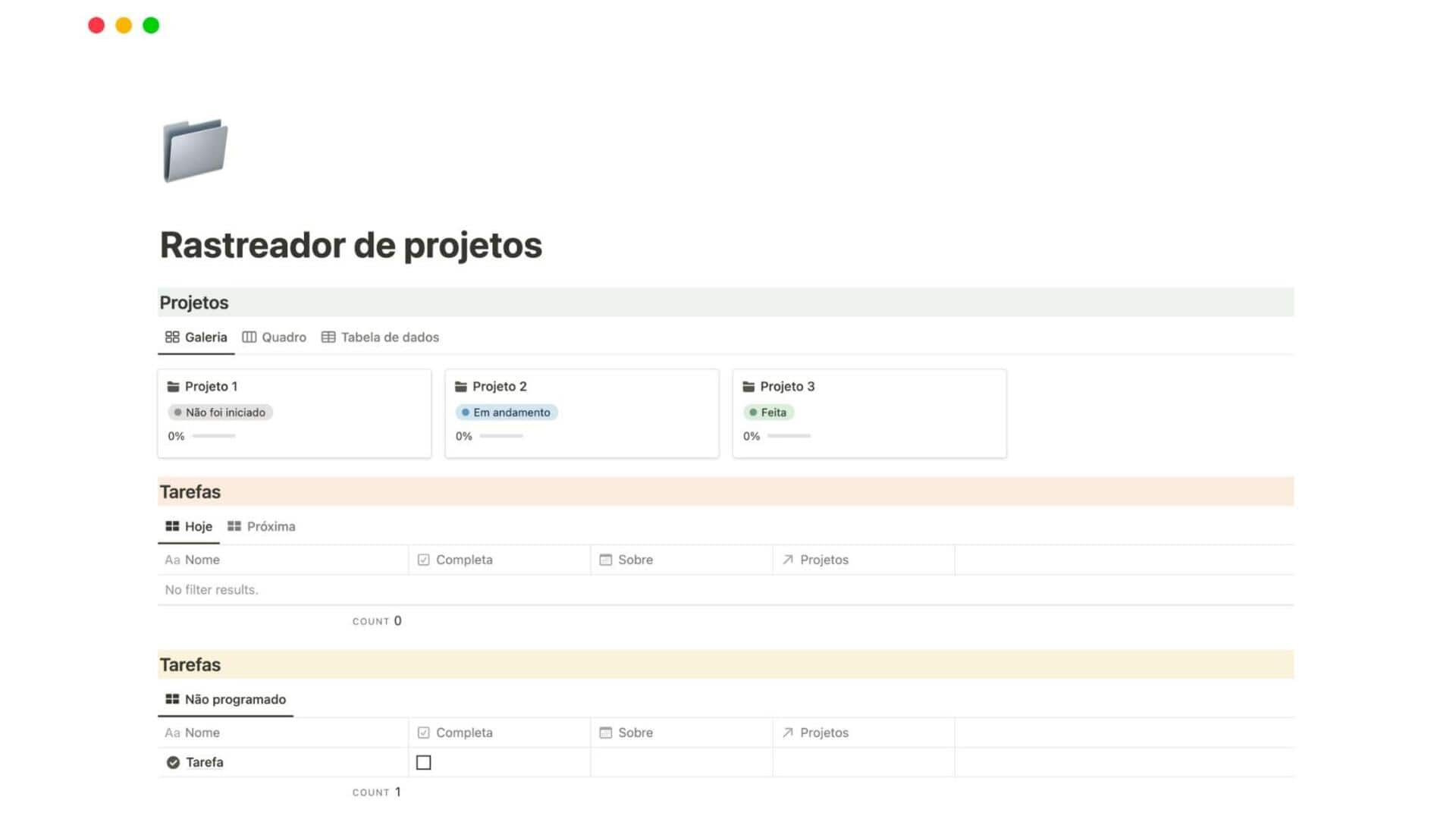Click the Projeto 1 folder icon
This screenshot has width=1456, height=819.
[x=173, y=386]
